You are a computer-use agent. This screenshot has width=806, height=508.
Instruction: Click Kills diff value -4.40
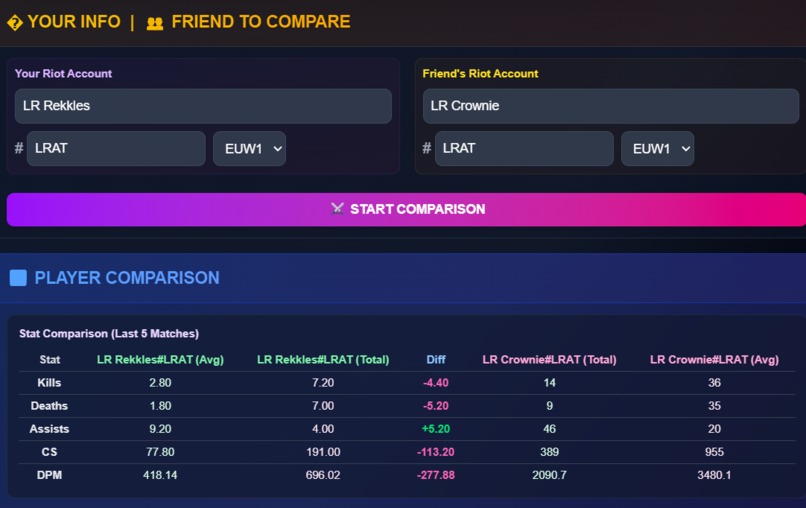pyautogui.click(x=436, y=383)
